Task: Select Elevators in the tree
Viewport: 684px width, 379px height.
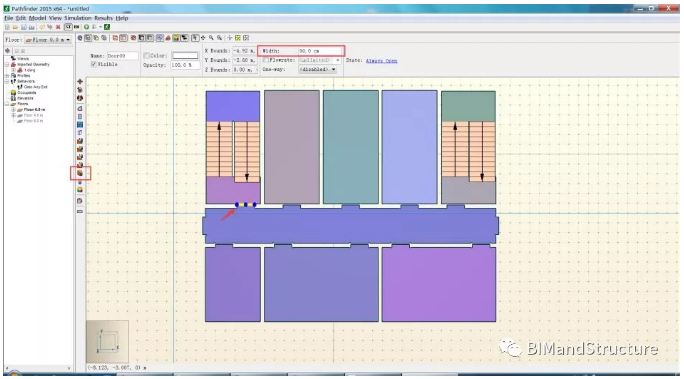Action: click(x=25, y=98)
